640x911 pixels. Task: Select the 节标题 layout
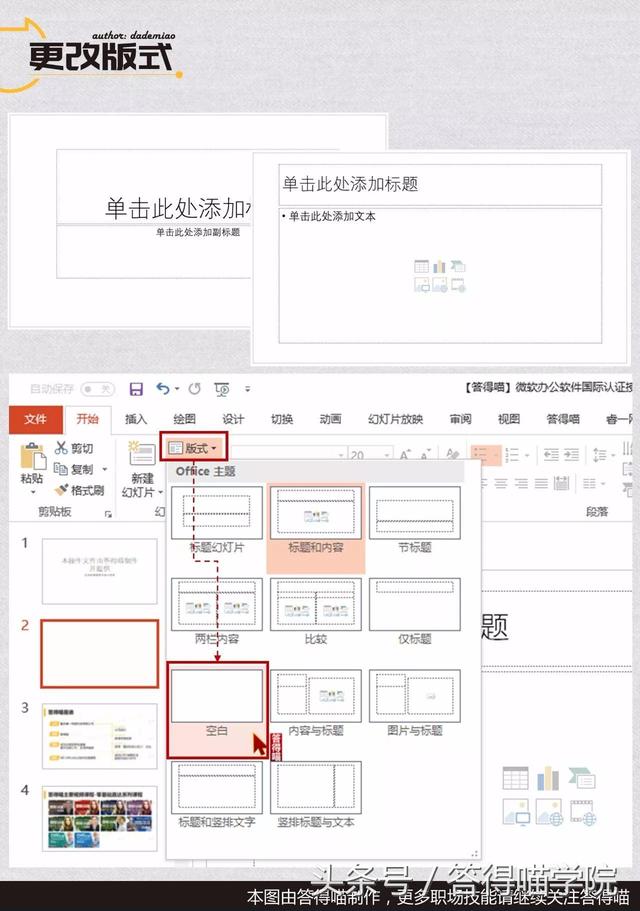(415, 521)
